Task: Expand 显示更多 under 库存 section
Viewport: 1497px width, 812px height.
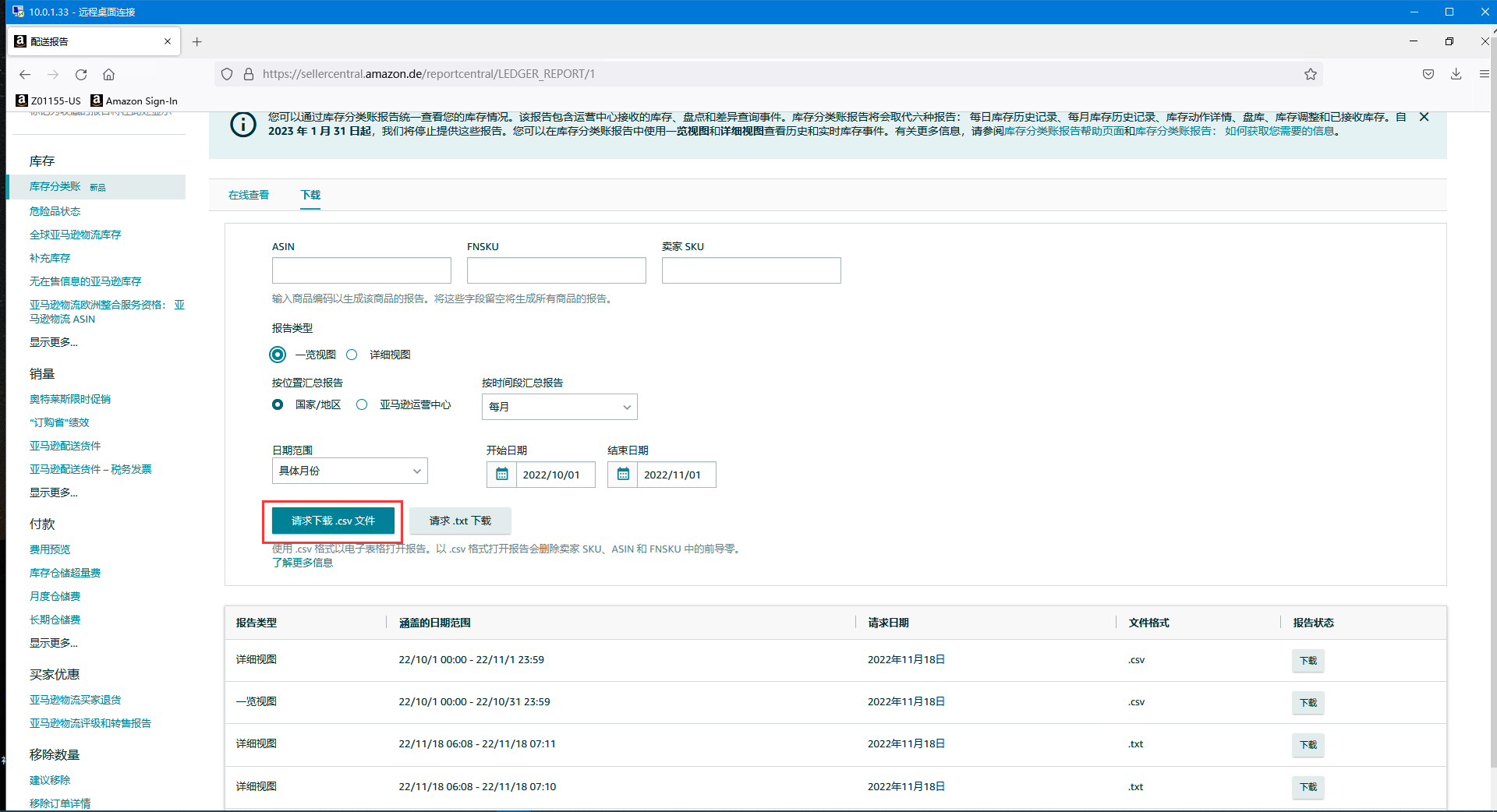Action: [54, 342]
